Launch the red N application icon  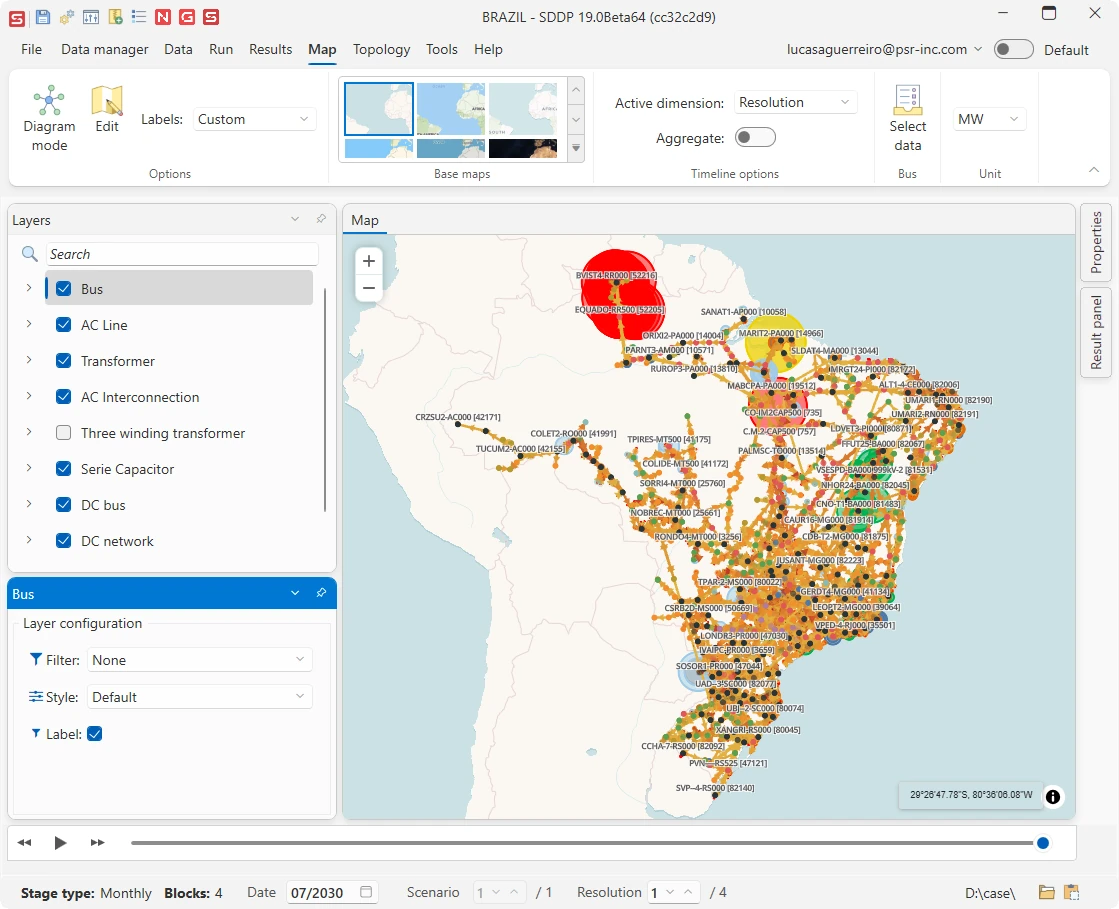[x=163, y=17]
